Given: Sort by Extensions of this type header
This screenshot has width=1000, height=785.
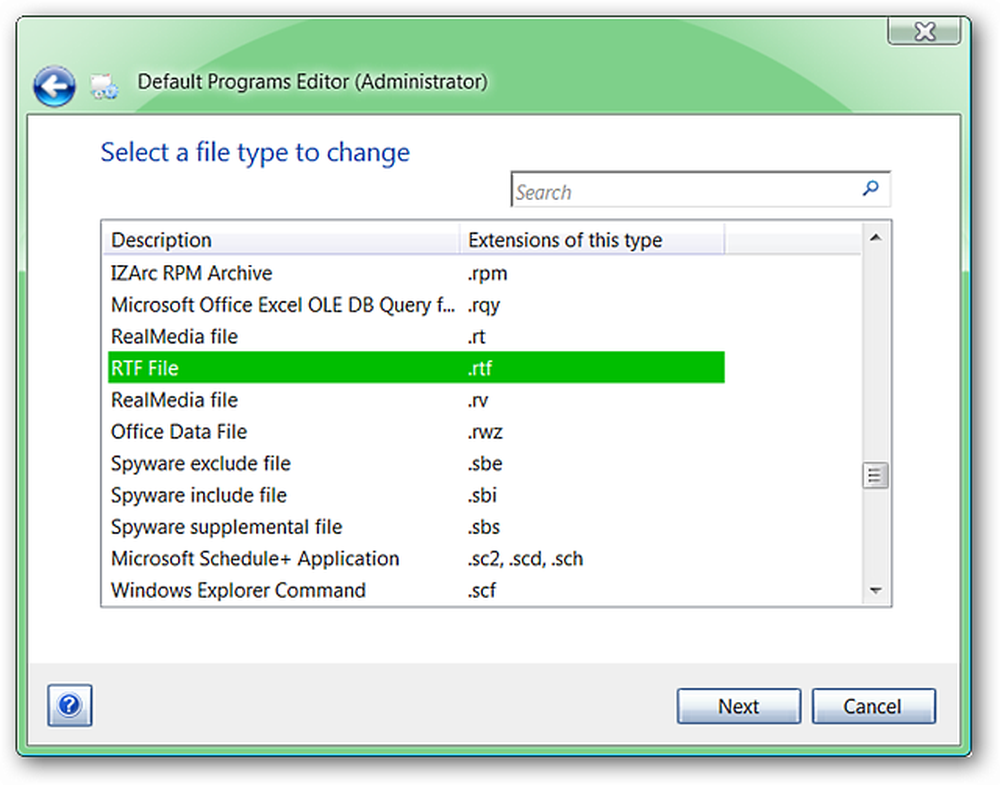Looking at the screenshot, I should 592,240.
